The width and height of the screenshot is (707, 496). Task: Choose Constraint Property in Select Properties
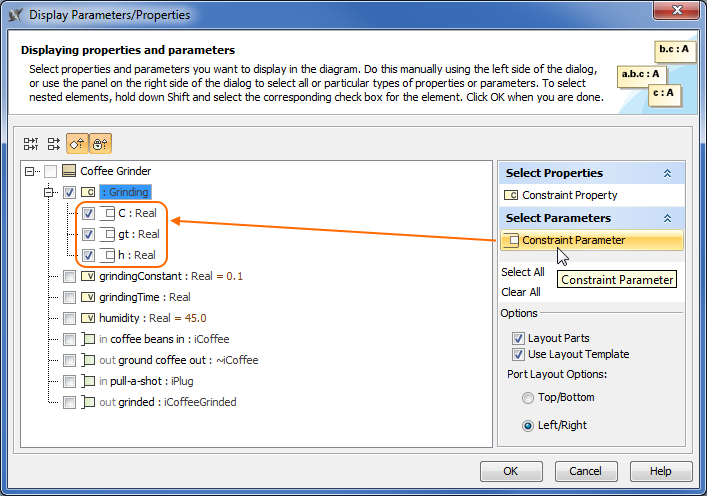pyautogui.click(x=569, y=195)
